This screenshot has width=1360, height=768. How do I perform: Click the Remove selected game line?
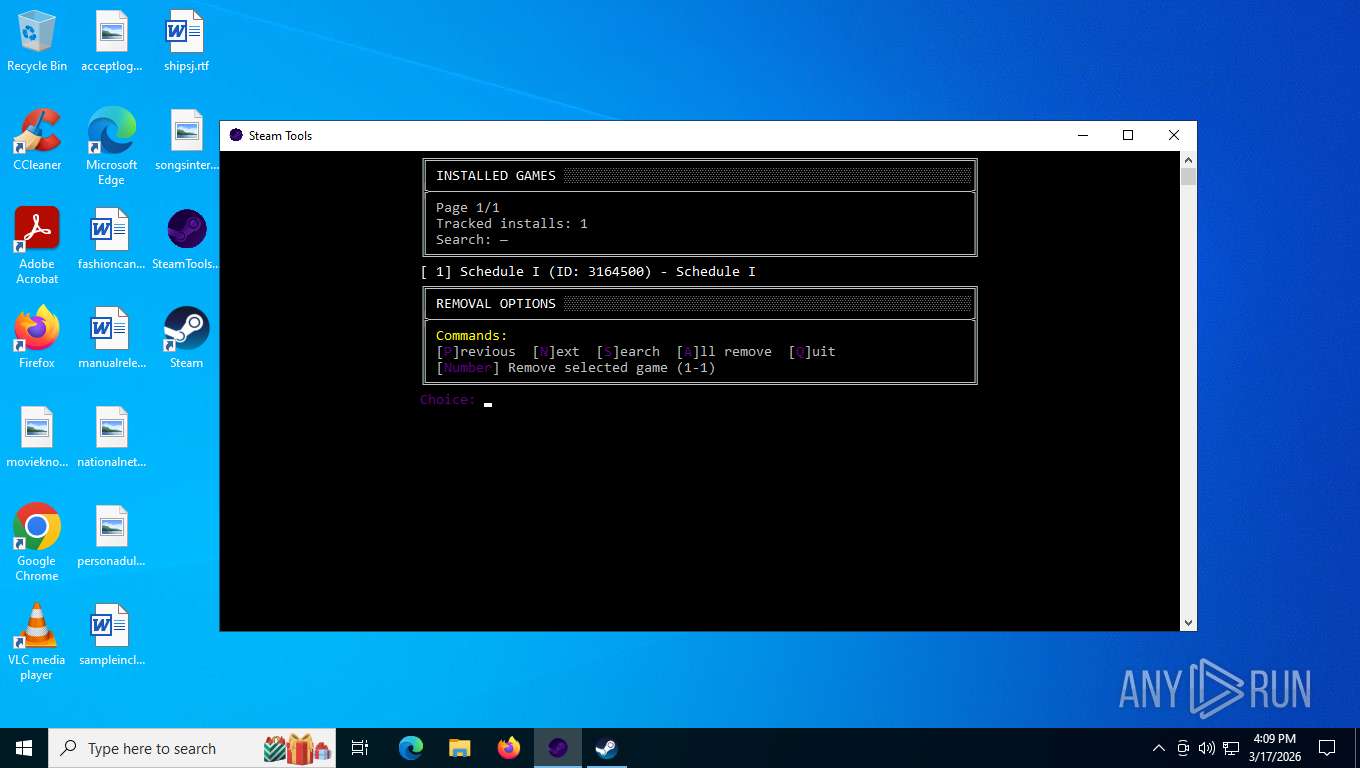pos(576,367)
